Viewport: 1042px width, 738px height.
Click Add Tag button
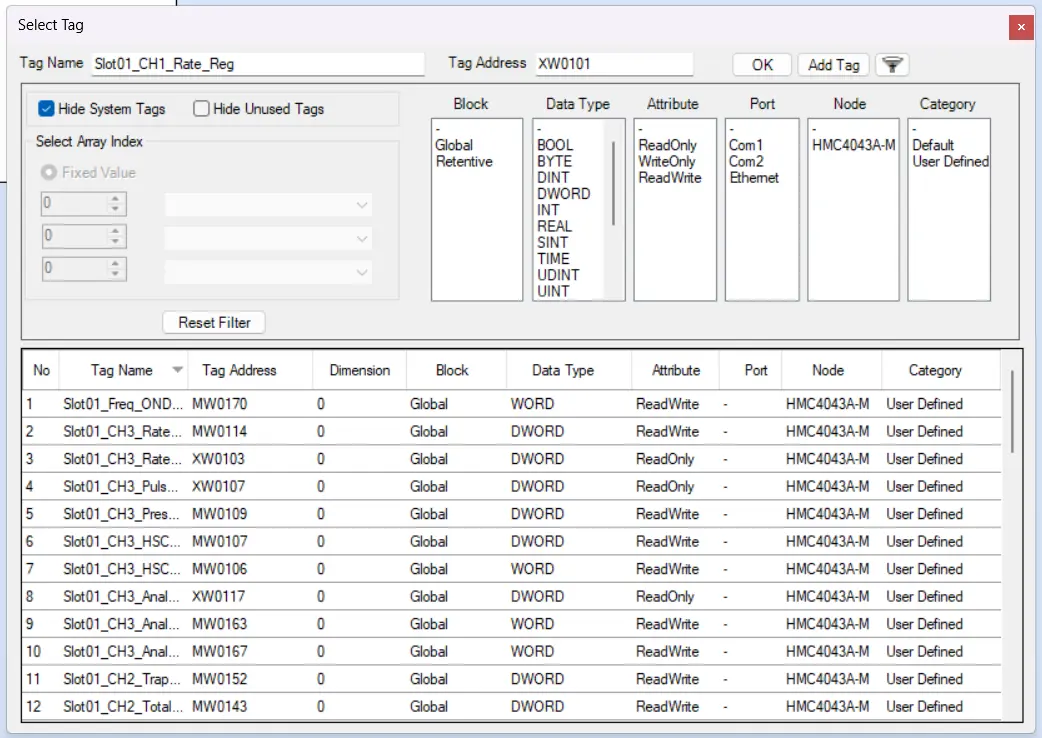[x=833, y=64]
